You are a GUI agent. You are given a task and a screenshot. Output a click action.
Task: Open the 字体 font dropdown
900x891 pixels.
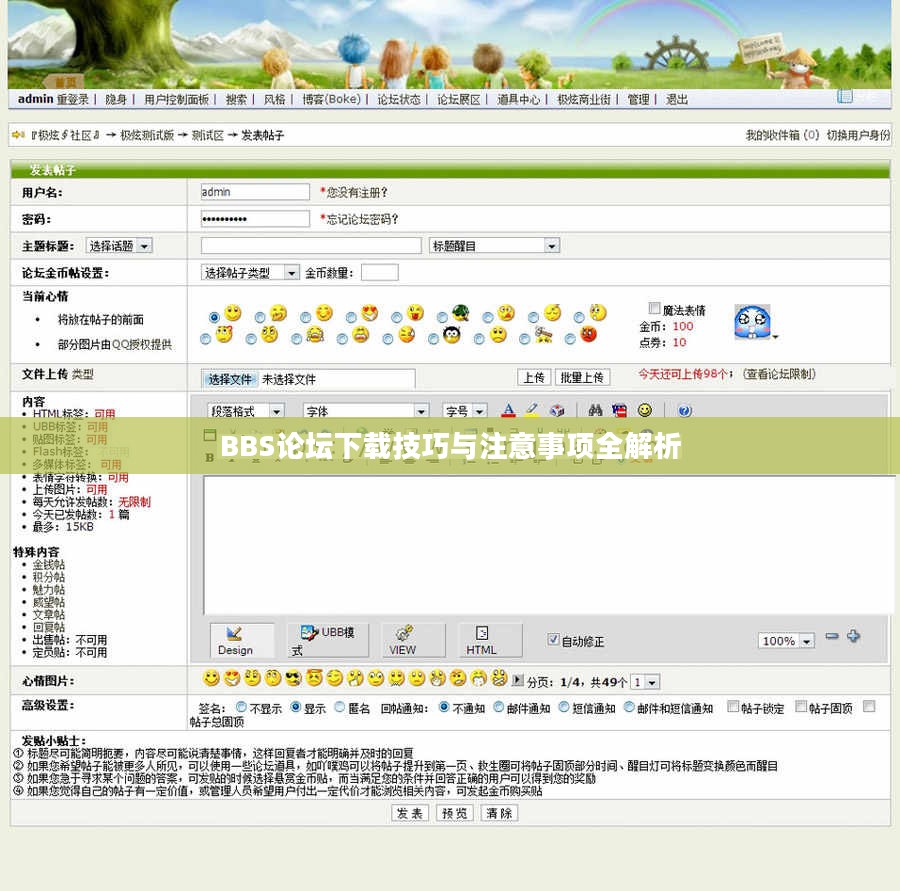point(366,411)
